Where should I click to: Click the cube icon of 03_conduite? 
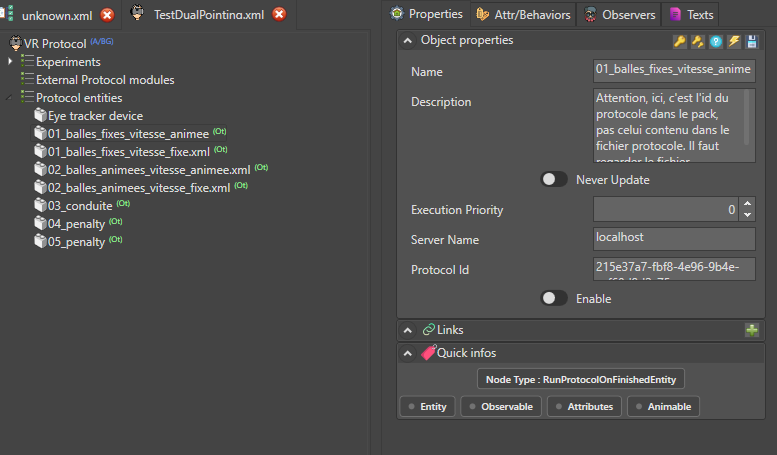coord(40,205)
